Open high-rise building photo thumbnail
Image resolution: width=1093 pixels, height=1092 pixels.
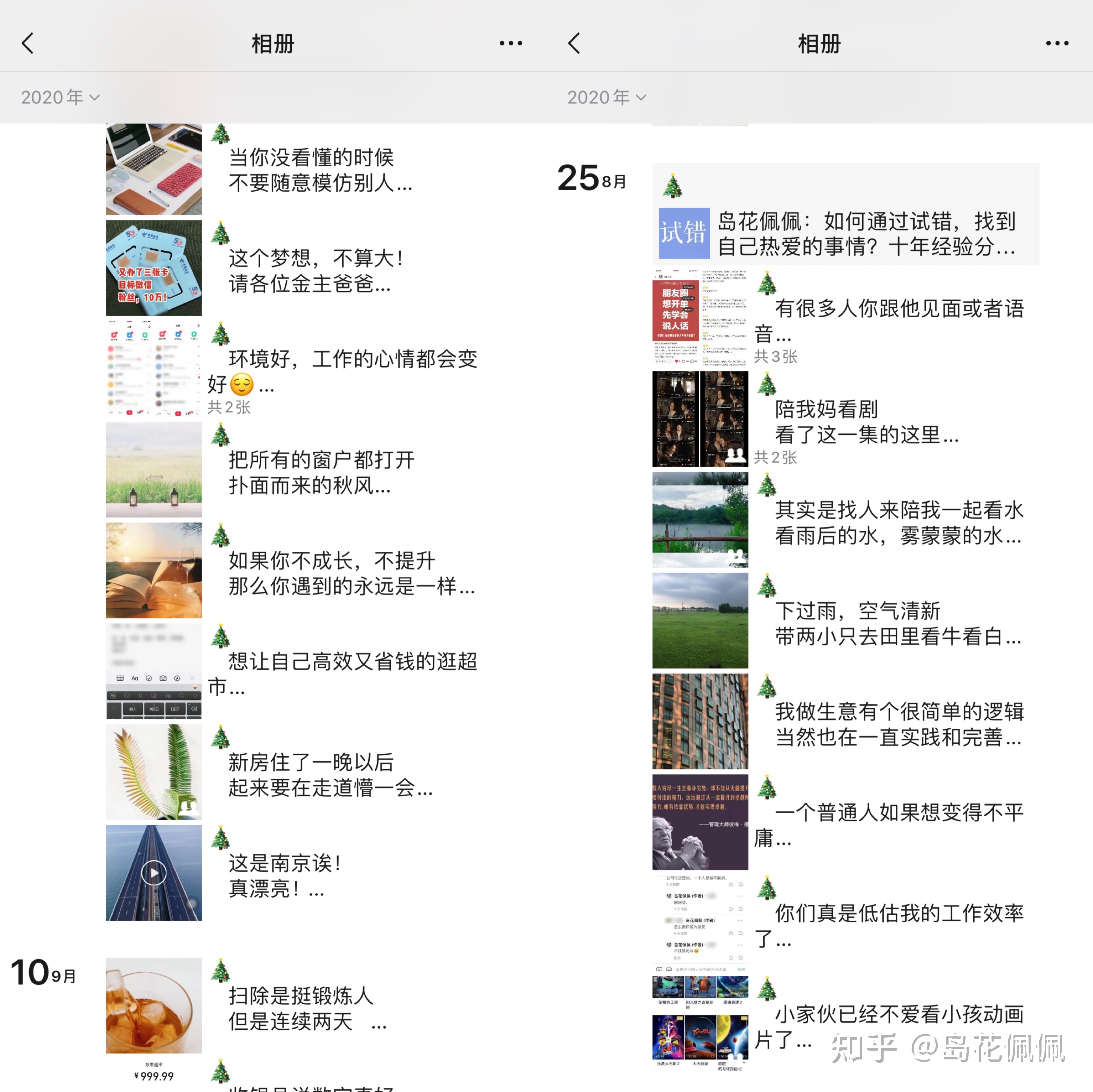pos(700,722)
